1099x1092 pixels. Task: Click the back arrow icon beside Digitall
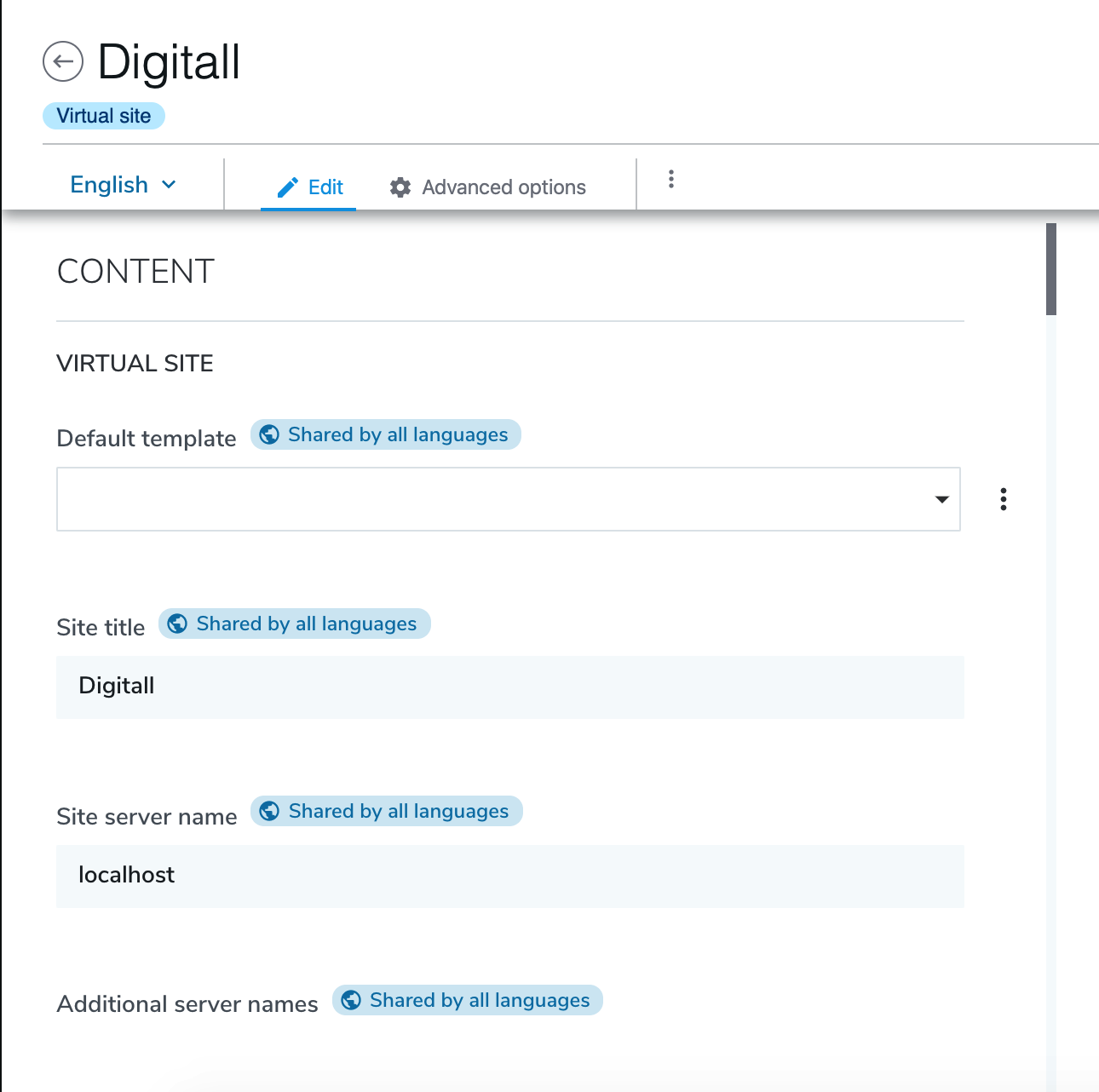(63, 61)
